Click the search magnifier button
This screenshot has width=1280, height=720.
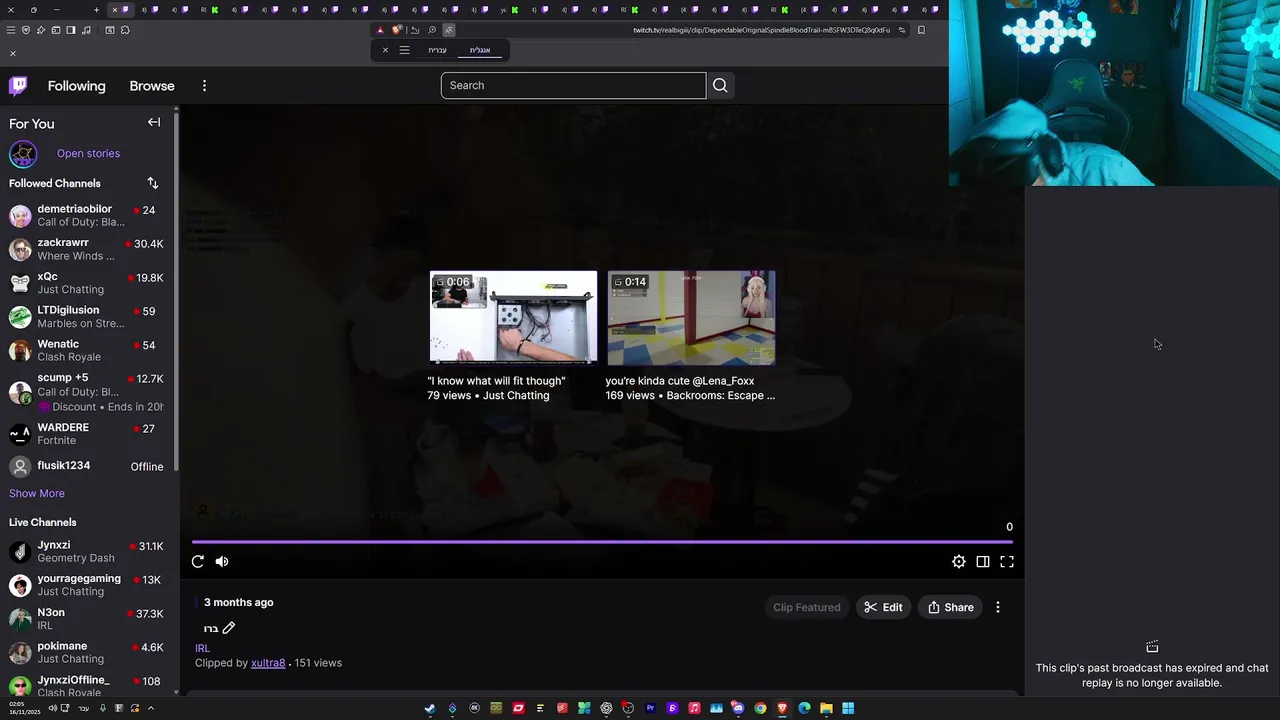click(720, 85)
